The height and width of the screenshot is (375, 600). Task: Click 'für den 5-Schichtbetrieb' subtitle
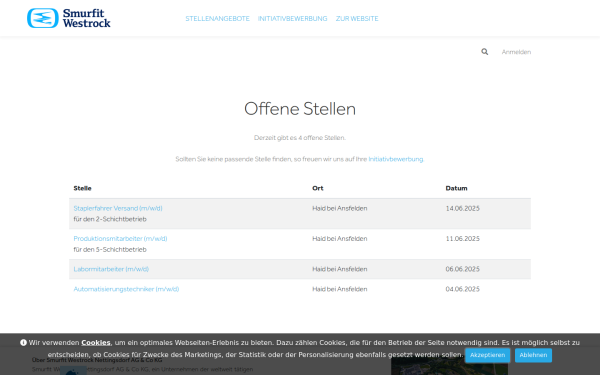click(x=110, y=249)
